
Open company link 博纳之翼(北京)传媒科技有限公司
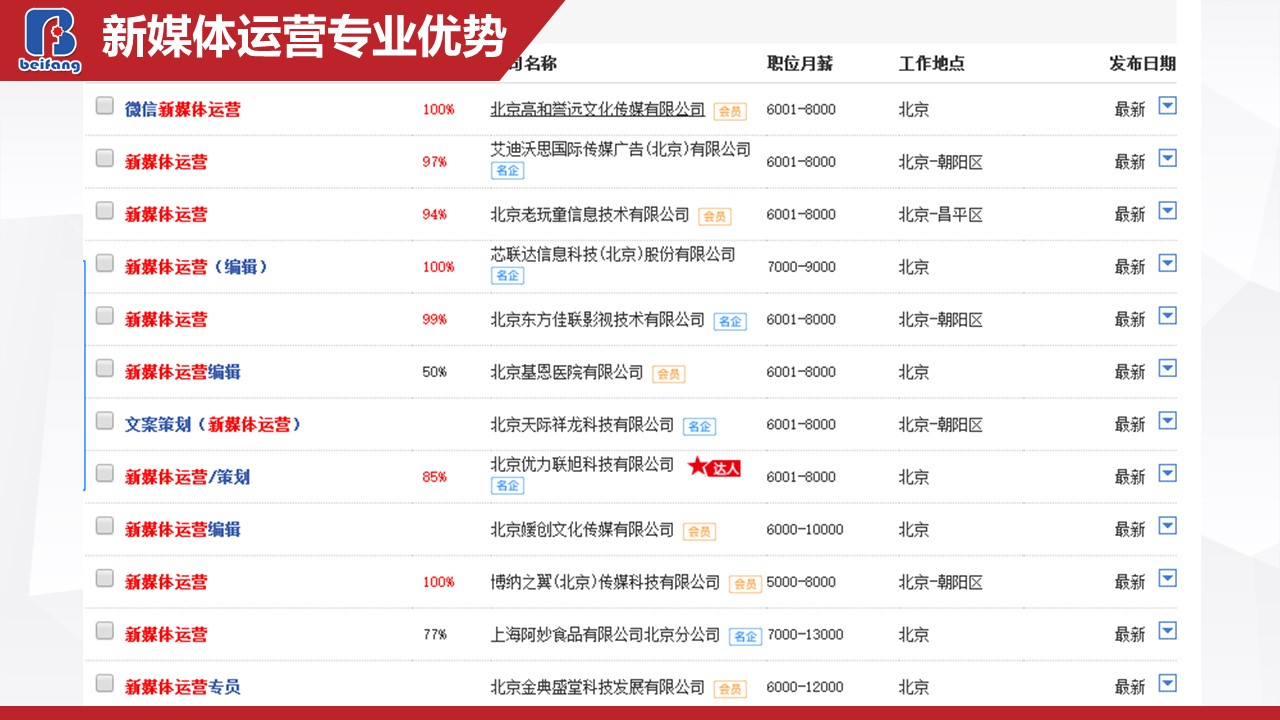605,582
